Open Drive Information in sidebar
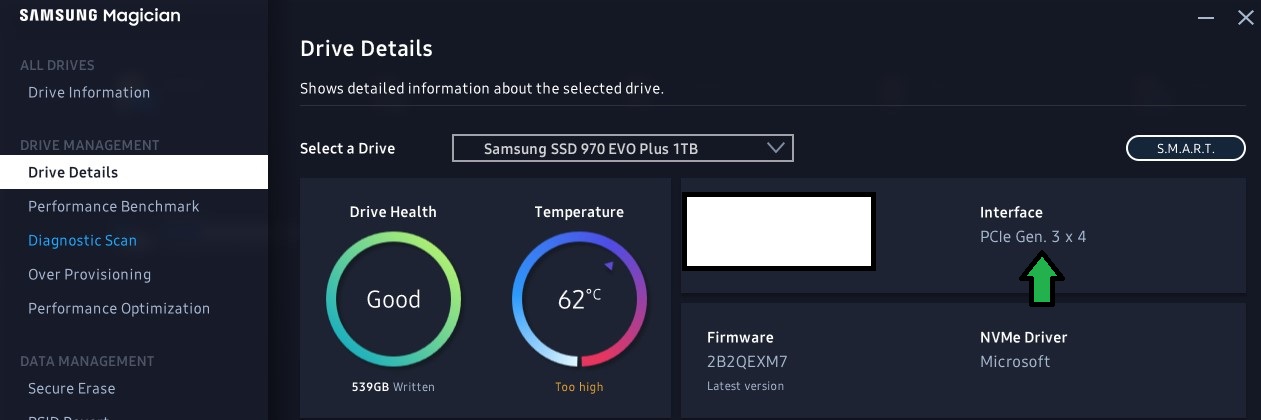1261x420 pixels. coord(89,92)
